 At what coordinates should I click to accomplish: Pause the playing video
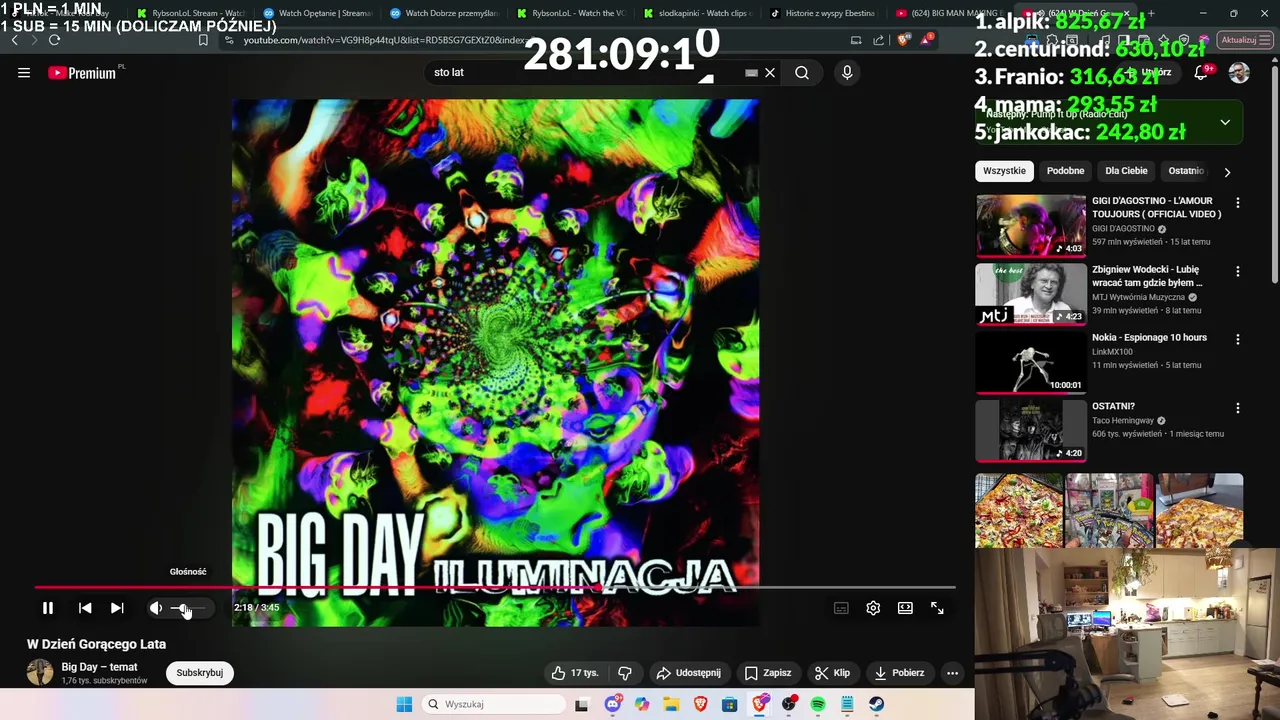(48, 608)
